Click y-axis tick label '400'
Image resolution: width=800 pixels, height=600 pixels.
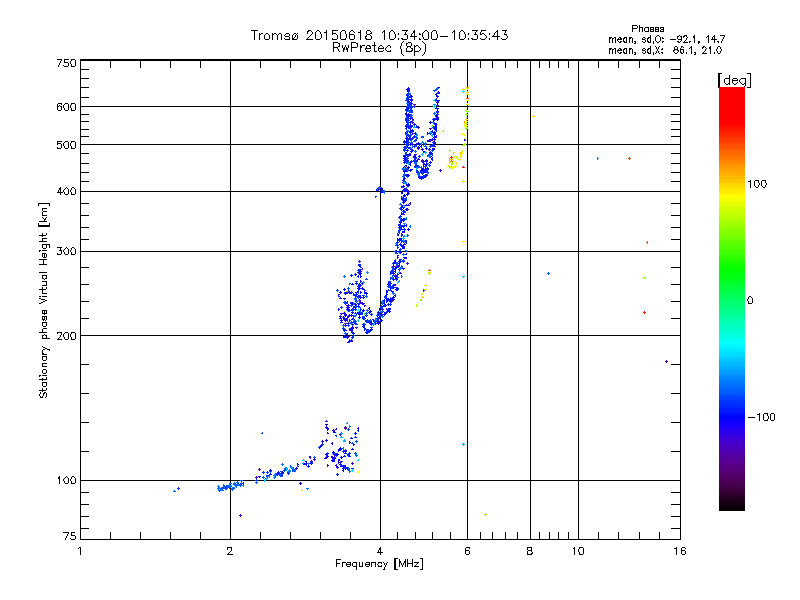tap(66, 191)
